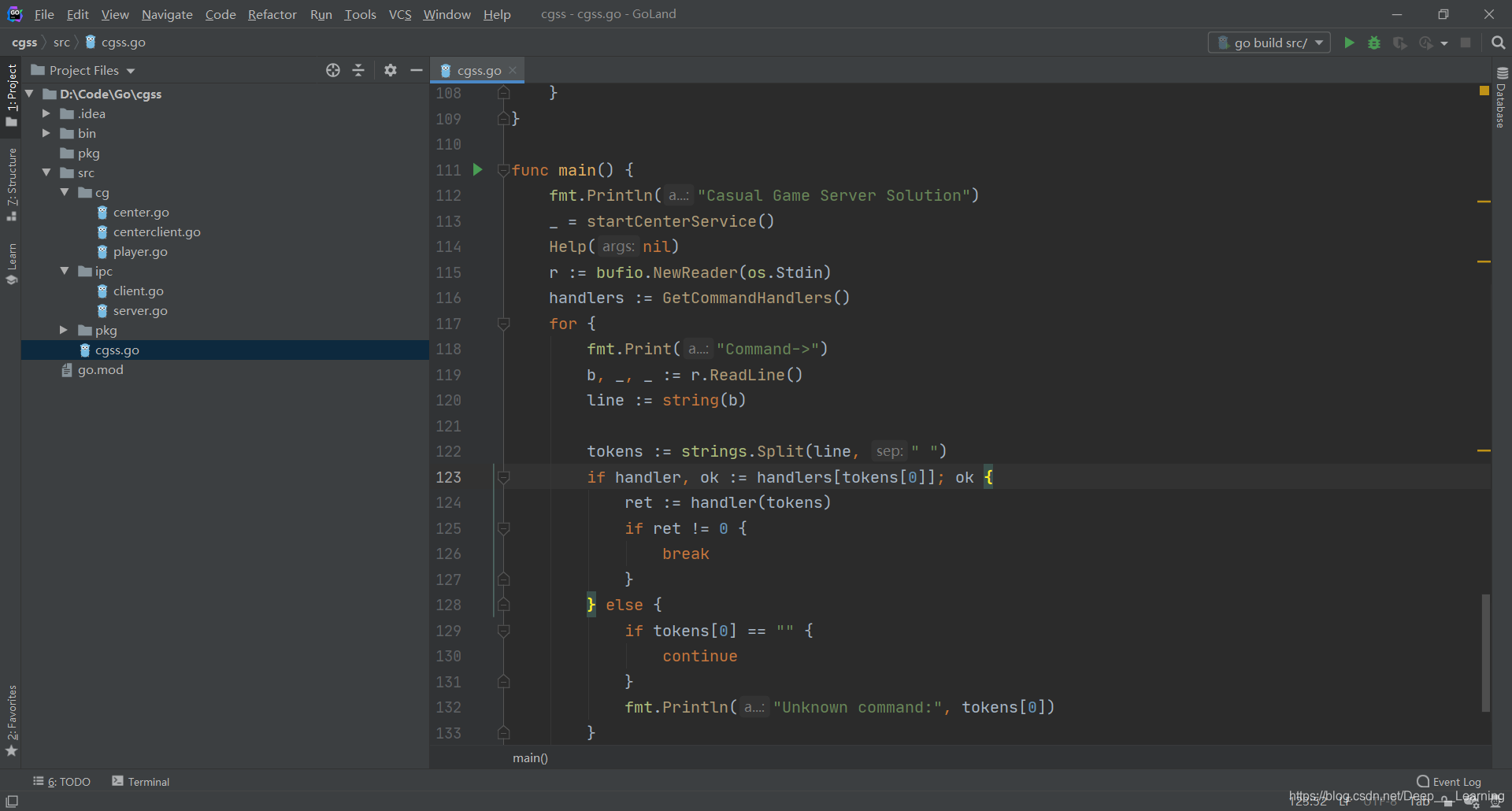Start debugging with the bug icon
The width and height of the screenshot is (1512, 811).
click(1374, 43)
